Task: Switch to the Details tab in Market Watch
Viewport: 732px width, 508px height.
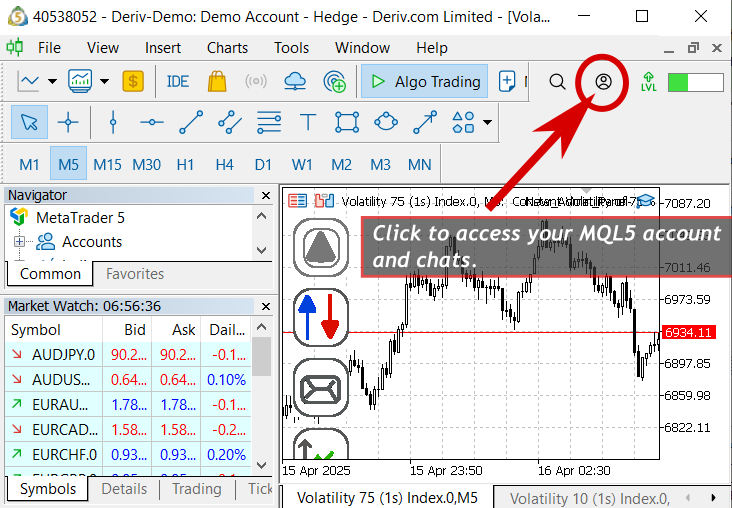Action: tap(124, 489)
